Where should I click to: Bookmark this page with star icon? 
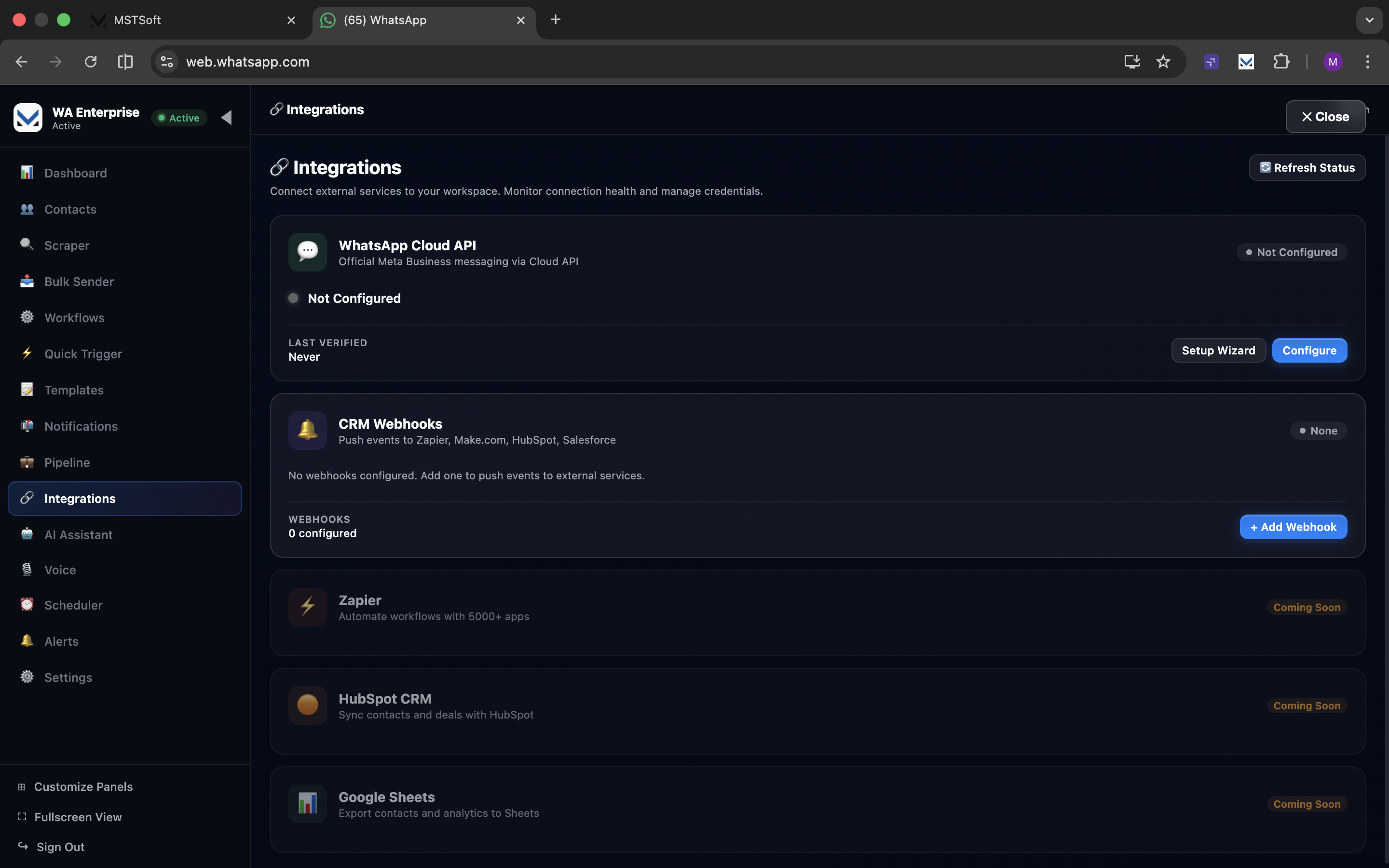click(1163, 61)
